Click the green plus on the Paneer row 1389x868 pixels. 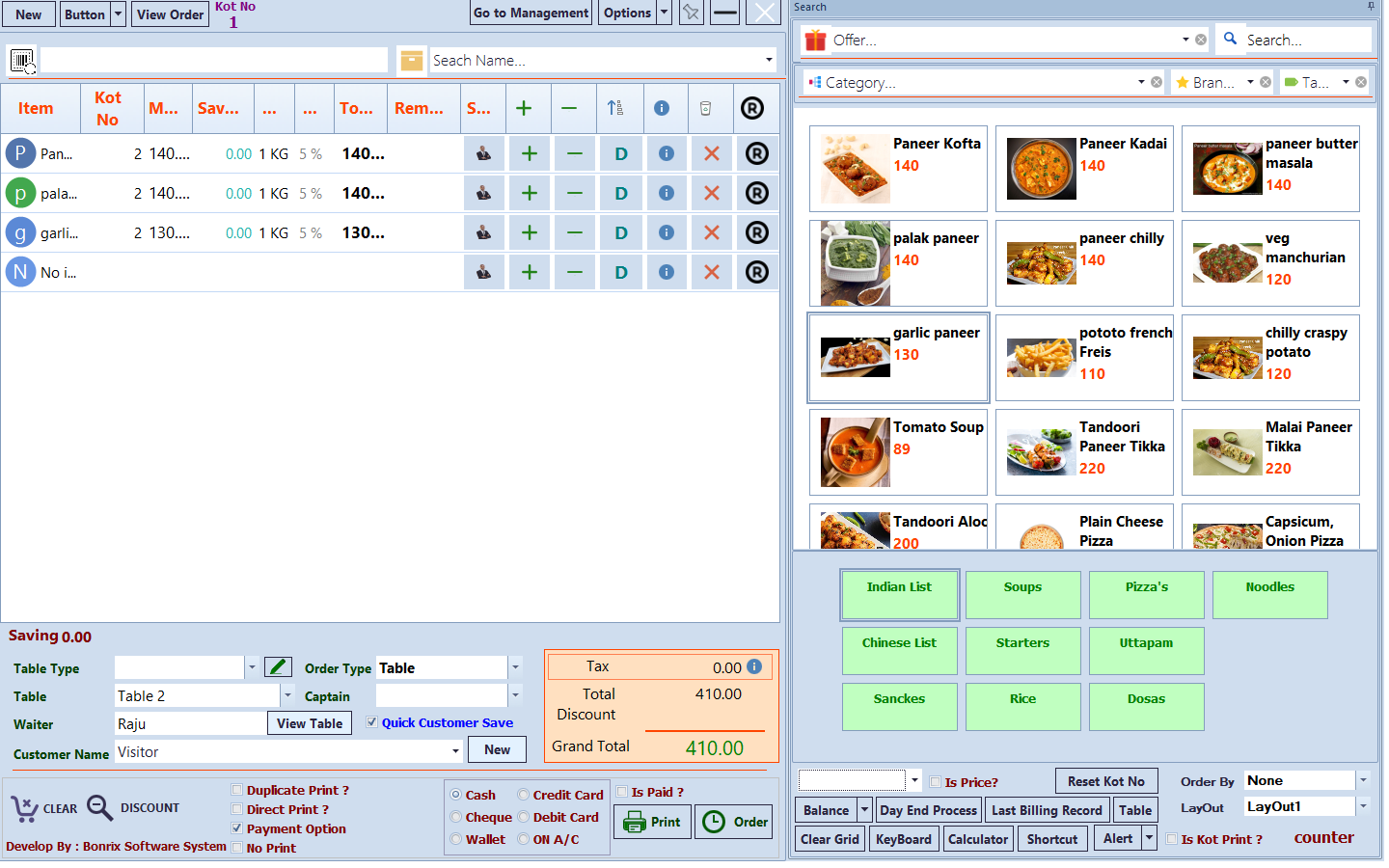click(529, 153)
